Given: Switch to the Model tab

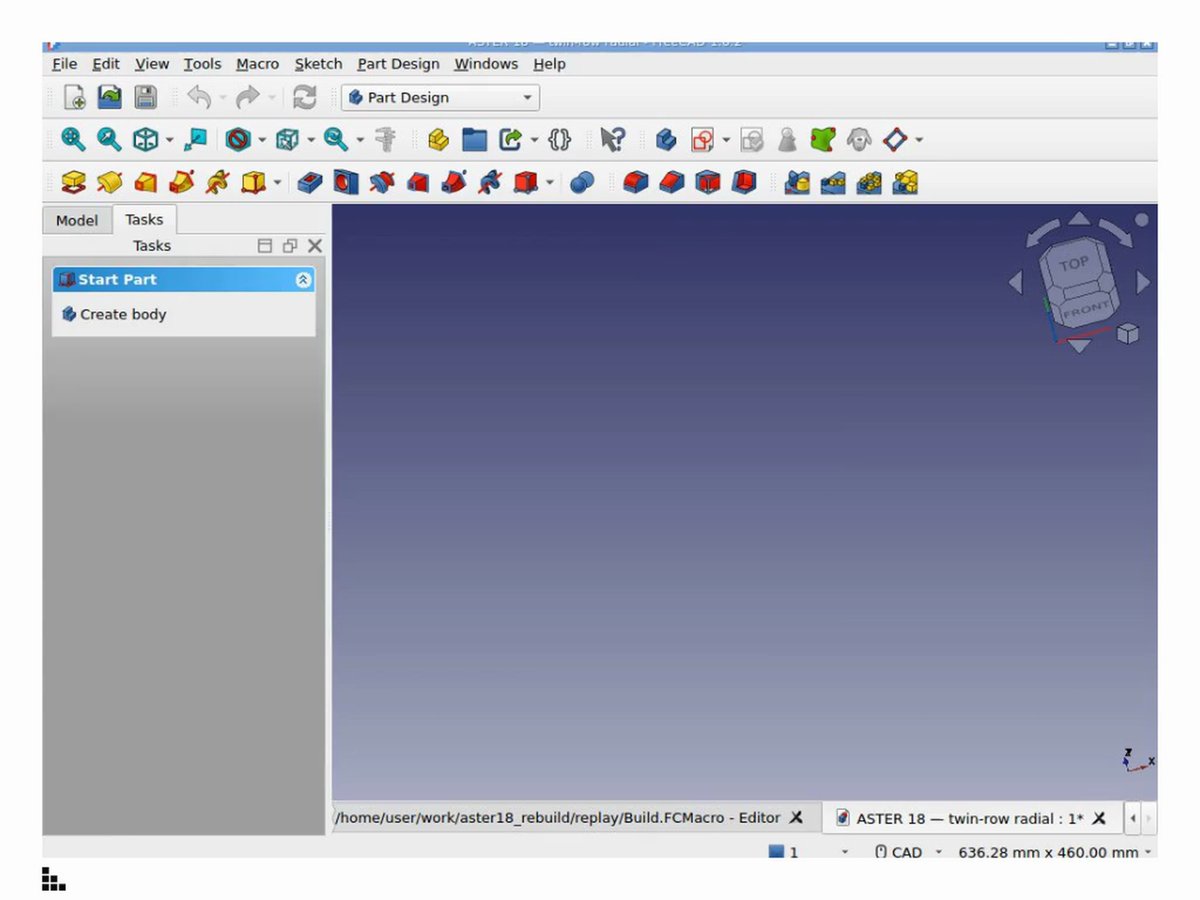Looking at the screenshot, I should click(x=77, y=220).
